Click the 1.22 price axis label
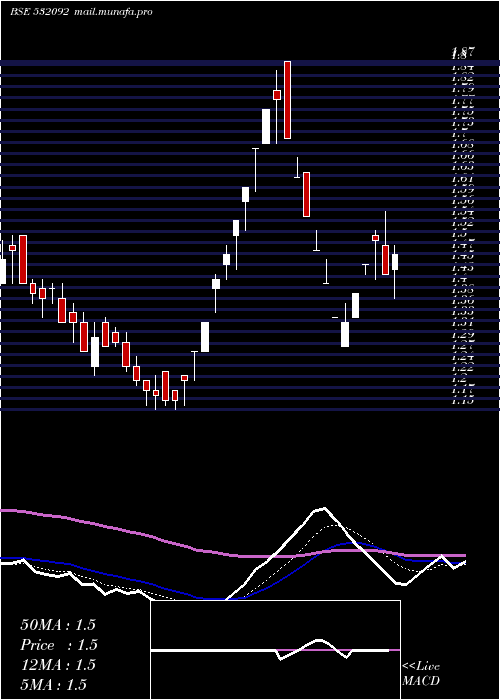This screenshot has height=700, width=500. 463,368
